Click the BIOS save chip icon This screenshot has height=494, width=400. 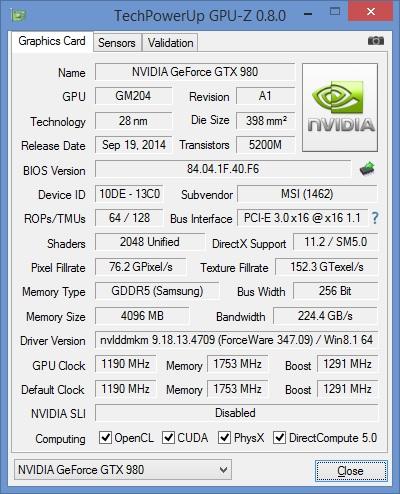pyautogui.click(x=367, y=169)
